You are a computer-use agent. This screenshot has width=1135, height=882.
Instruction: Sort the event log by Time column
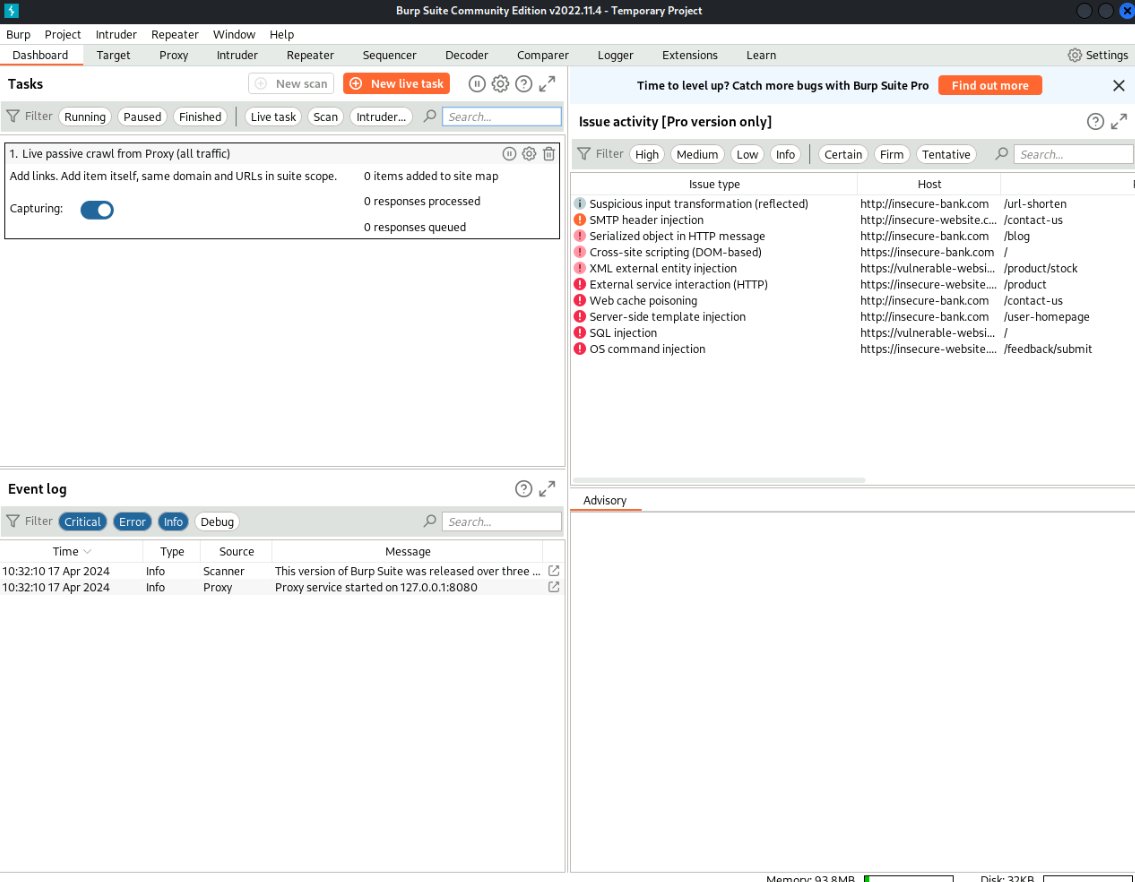point(71,551)
